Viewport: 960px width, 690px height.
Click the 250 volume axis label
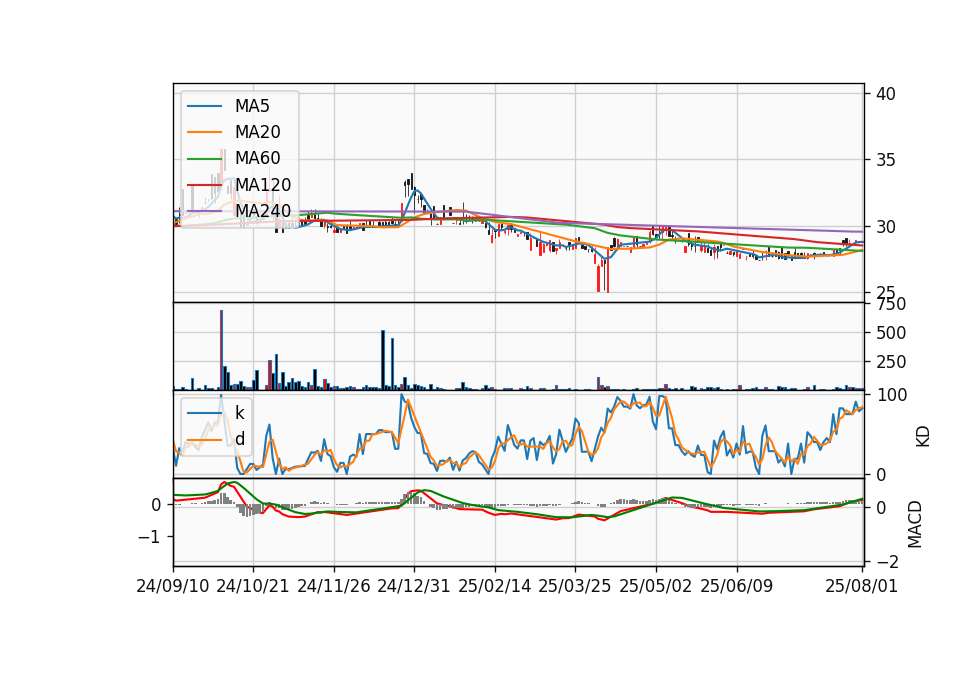[x=891, y=362]
